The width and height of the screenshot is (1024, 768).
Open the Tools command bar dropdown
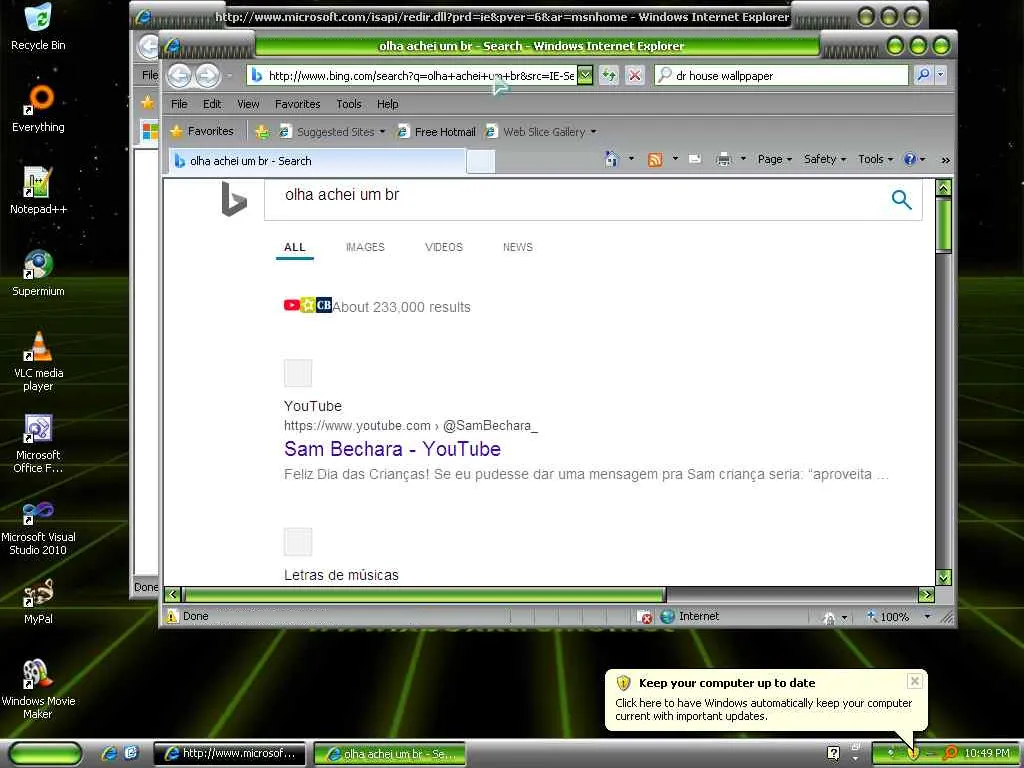tap(876, 159)
